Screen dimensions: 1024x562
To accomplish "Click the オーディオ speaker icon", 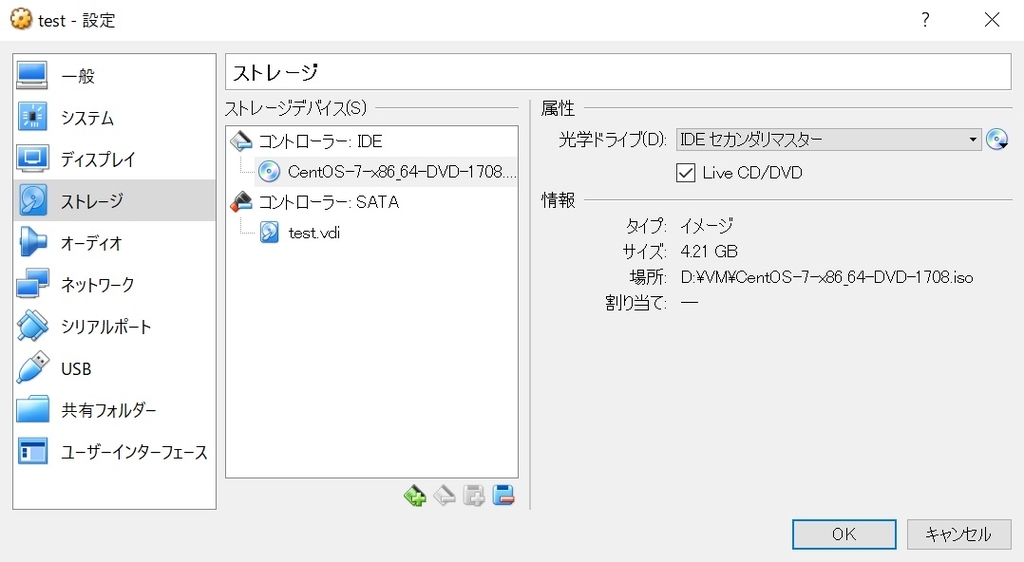I will point(33,243).
